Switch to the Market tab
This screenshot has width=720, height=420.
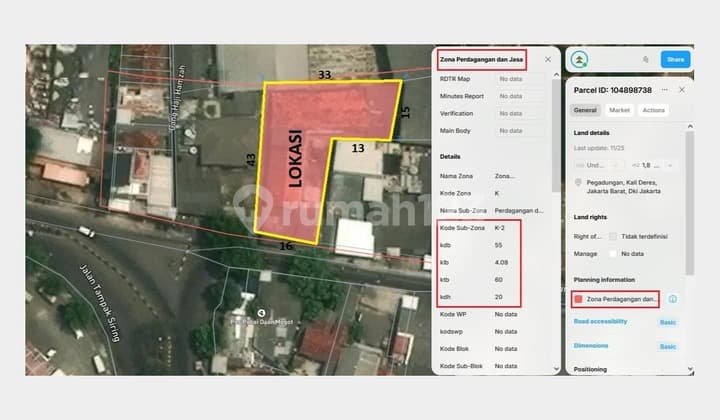tap(619, 110)
